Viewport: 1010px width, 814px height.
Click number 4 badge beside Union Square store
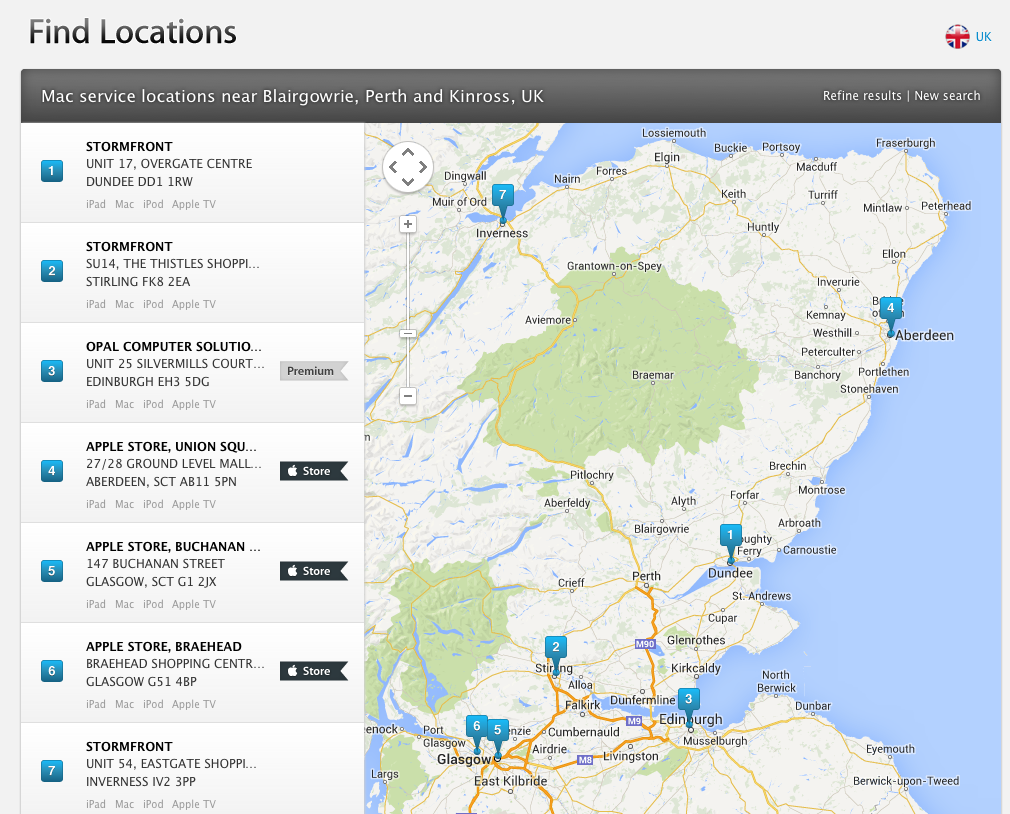coord(52,471)
